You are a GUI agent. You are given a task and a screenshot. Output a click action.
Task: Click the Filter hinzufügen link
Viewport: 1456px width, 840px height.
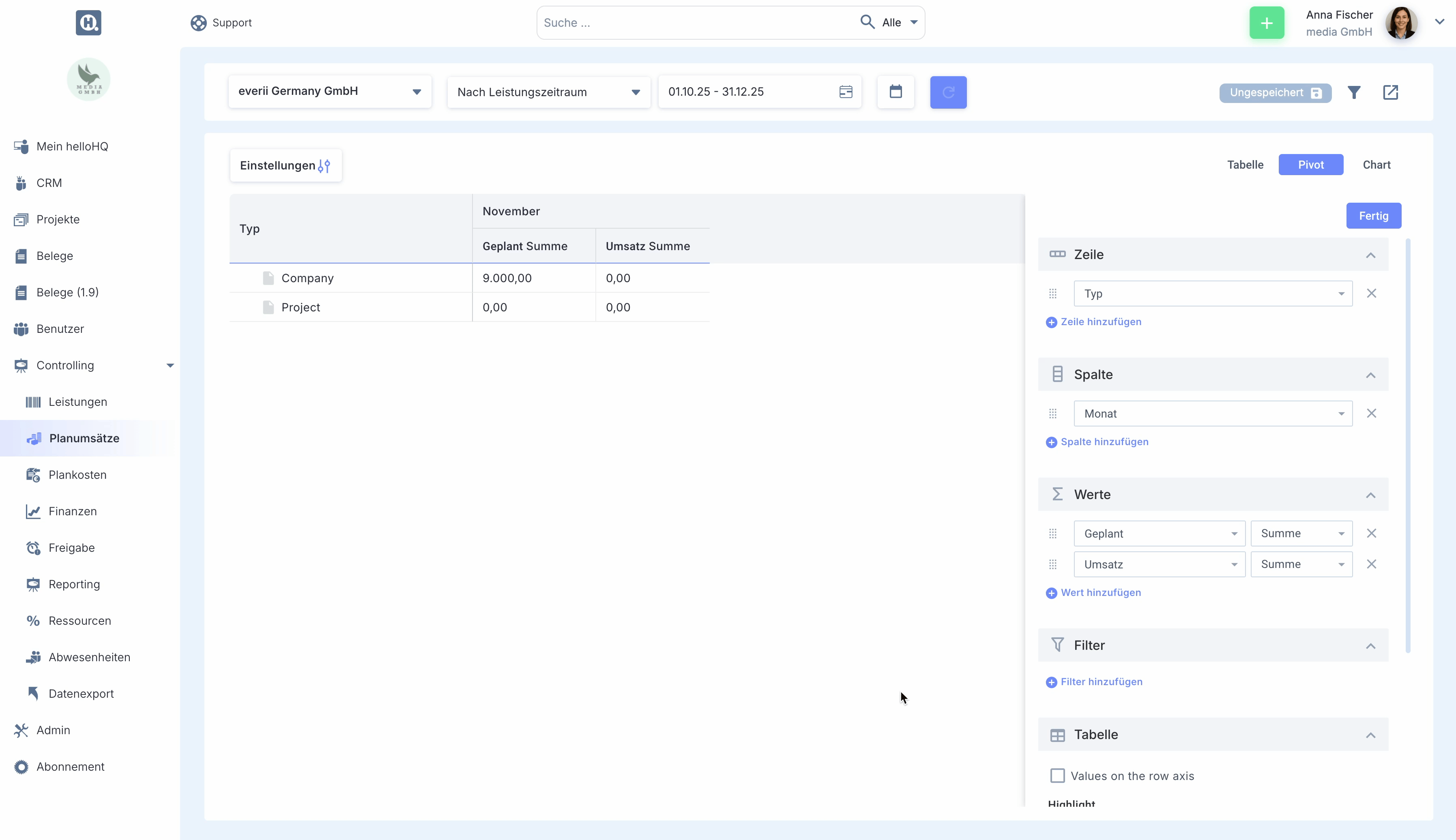tap(1100, 682)
